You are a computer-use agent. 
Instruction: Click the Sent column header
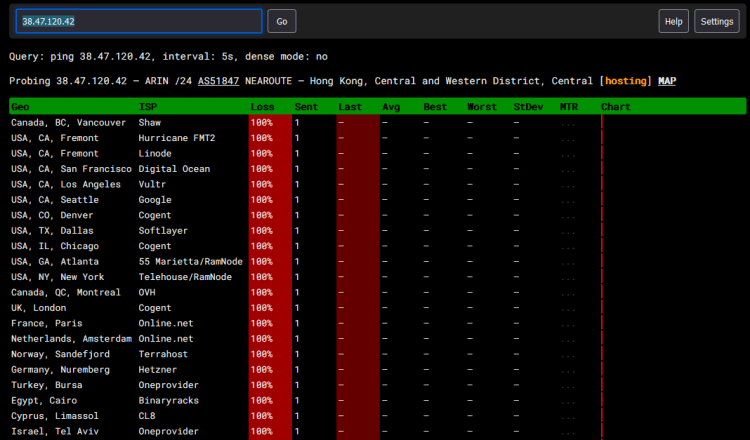pos(306,107)
